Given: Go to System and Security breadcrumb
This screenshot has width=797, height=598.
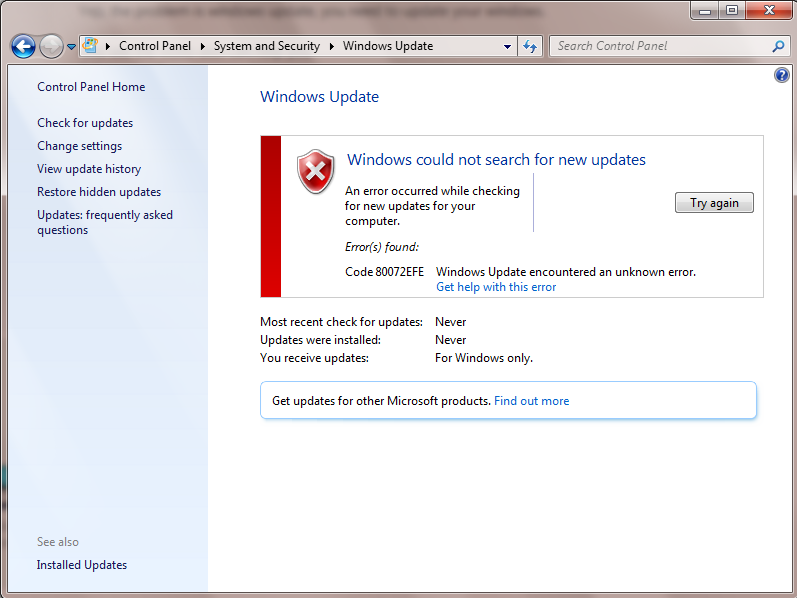Looking at the screenshot, I should [x=267, y=46].
